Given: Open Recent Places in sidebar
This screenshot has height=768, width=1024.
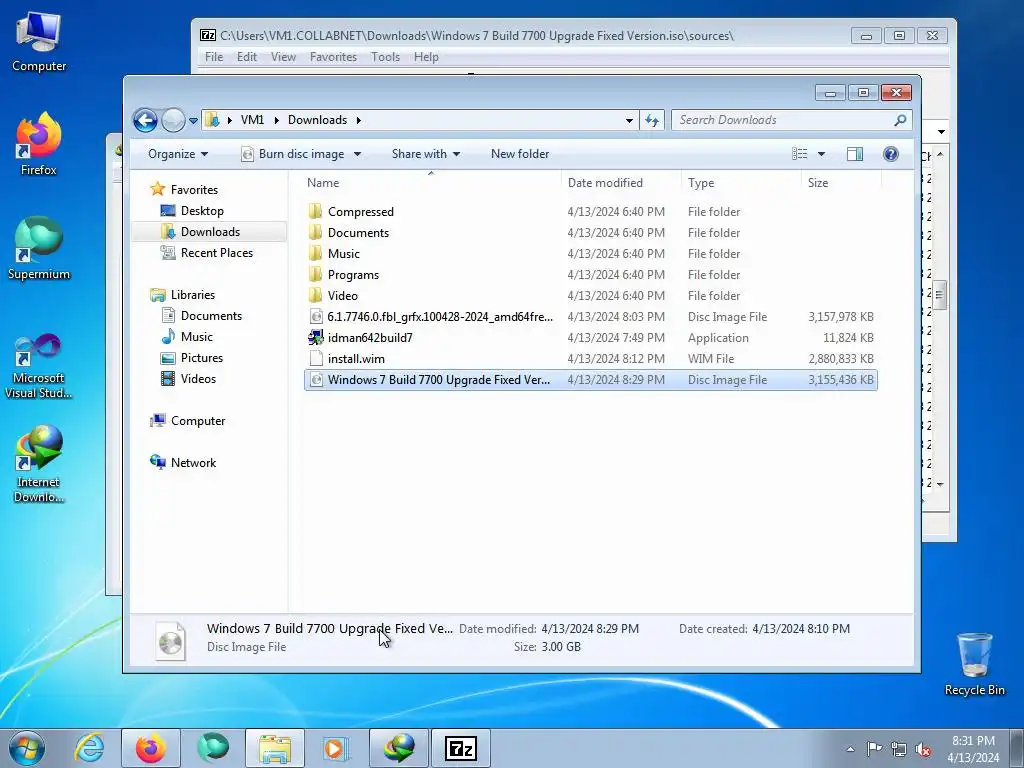Looking at the screenshot, I should [216, 253].
